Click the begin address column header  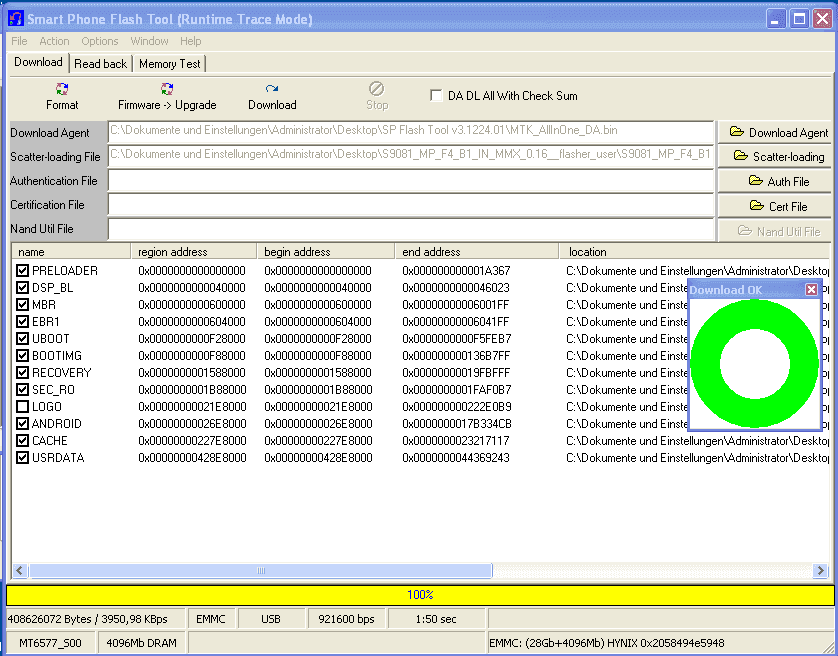pos(326,252)
